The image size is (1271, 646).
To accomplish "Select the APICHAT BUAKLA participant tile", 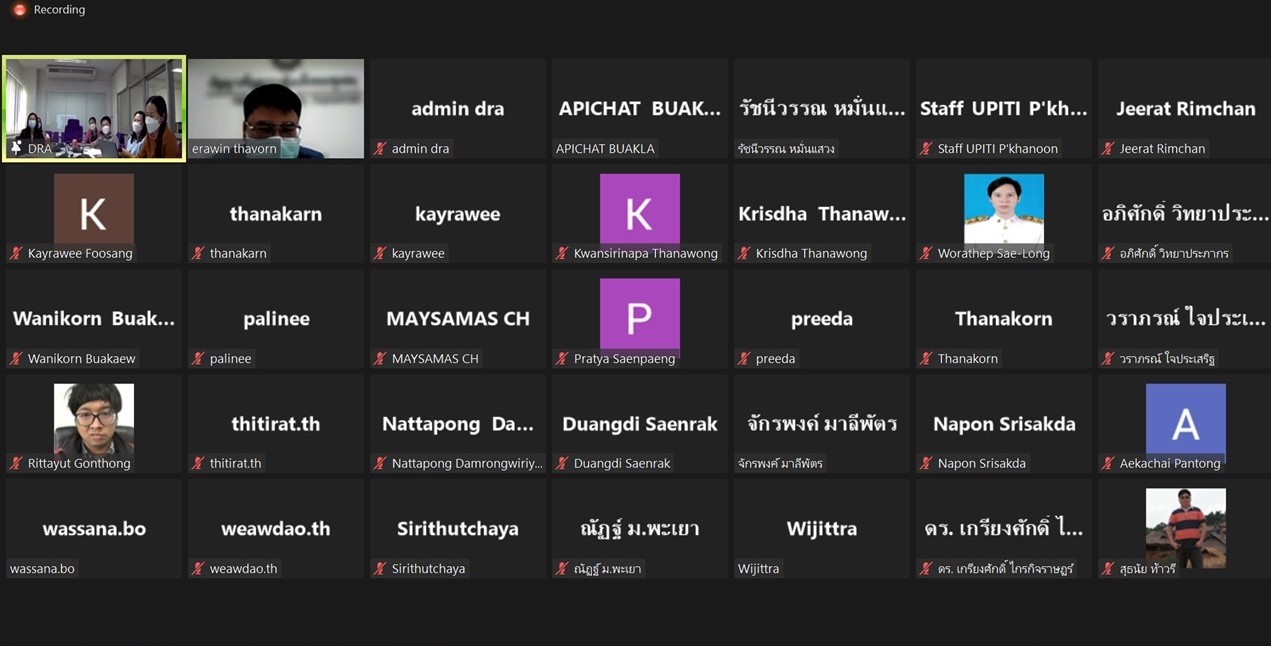I will tap(639, 109).
